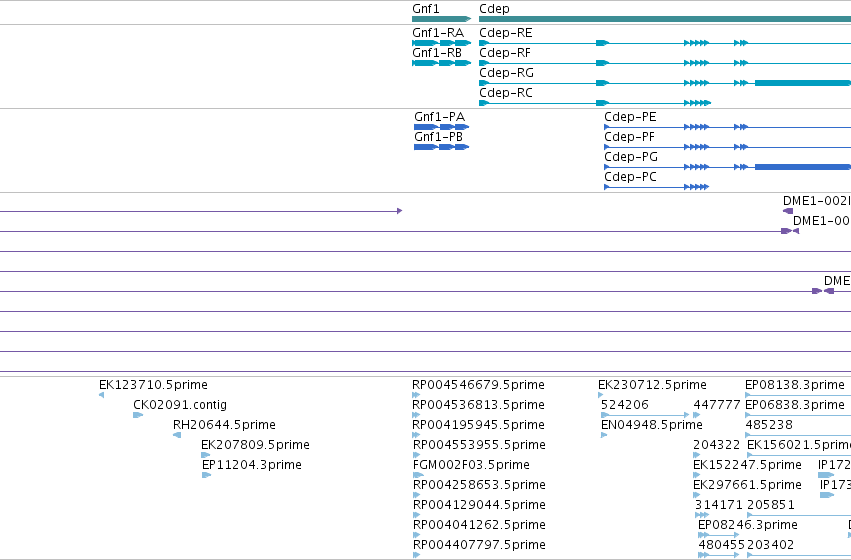Choose the Cdep-PC protein label
Viewport: 851px width, 560px height.
click(630, 177)
